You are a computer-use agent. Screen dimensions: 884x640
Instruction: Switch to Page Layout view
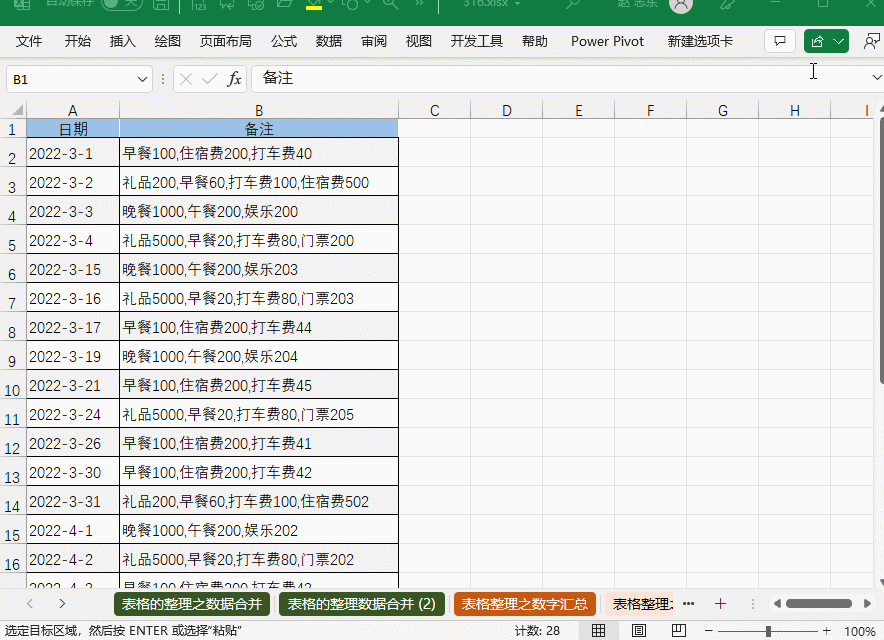pyautogui.click(x=638, y=631)
